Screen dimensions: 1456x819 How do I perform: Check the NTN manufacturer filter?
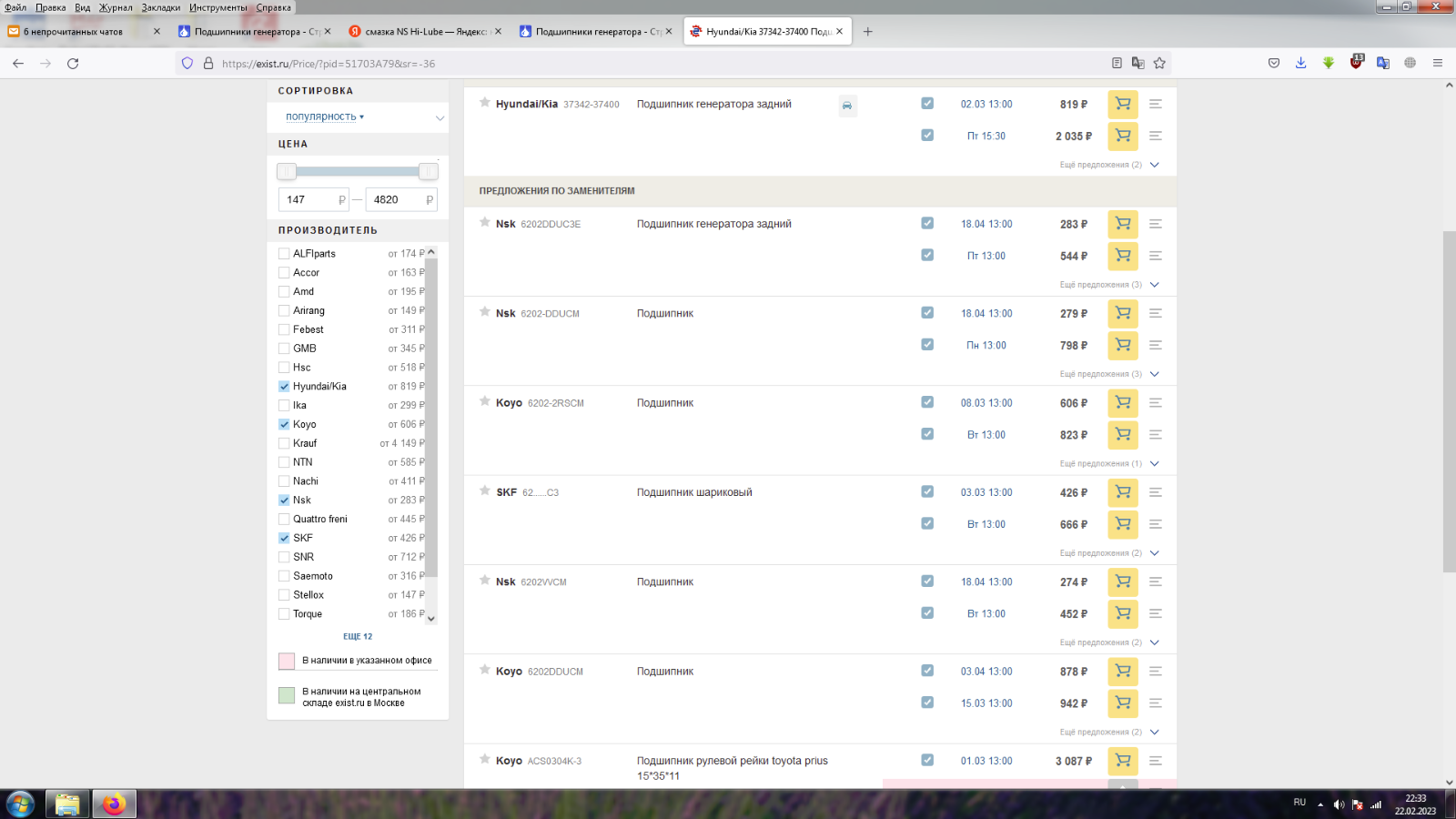[x=284, y=462]
